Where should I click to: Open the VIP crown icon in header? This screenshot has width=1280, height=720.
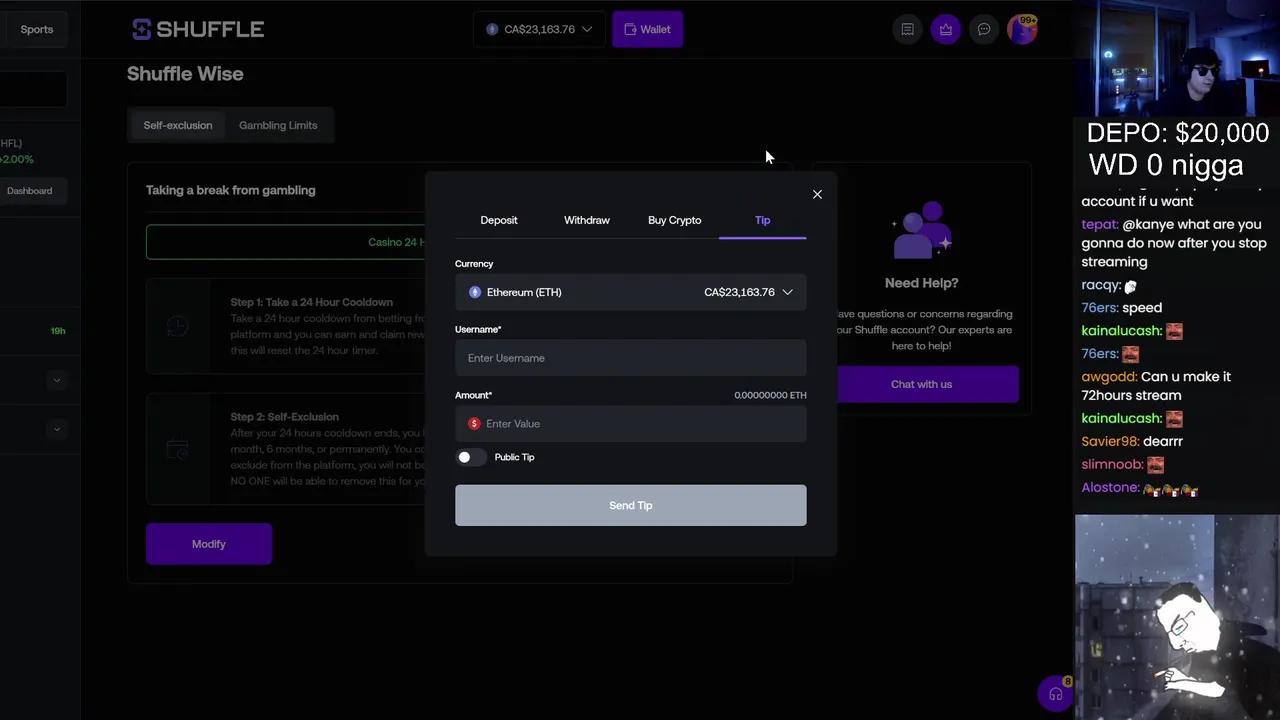pyautogui.click(x=946, y=29)
